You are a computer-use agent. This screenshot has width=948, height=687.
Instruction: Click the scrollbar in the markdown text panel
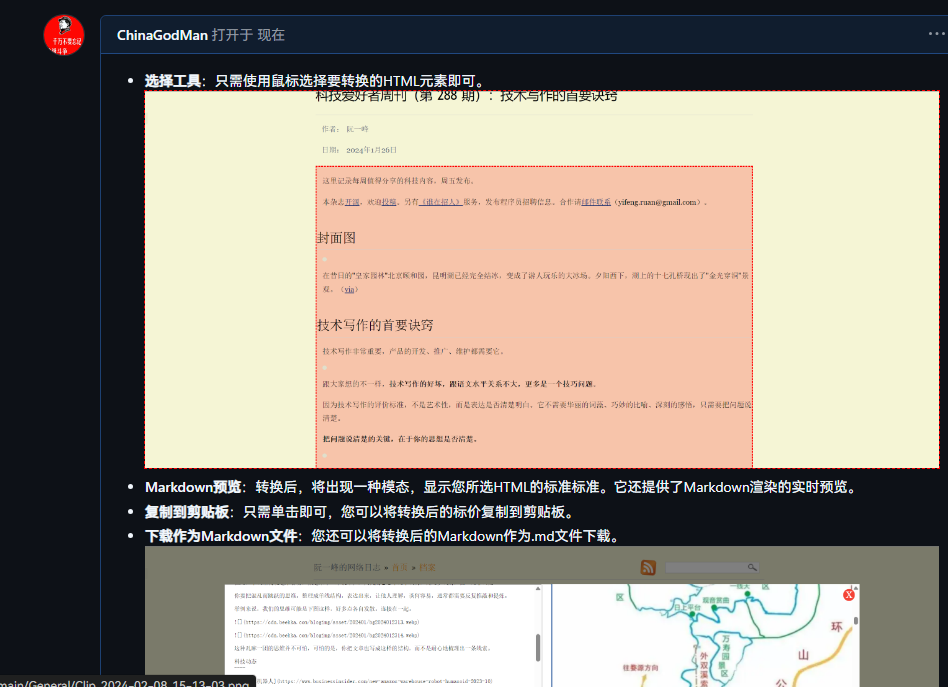point(539,645)
